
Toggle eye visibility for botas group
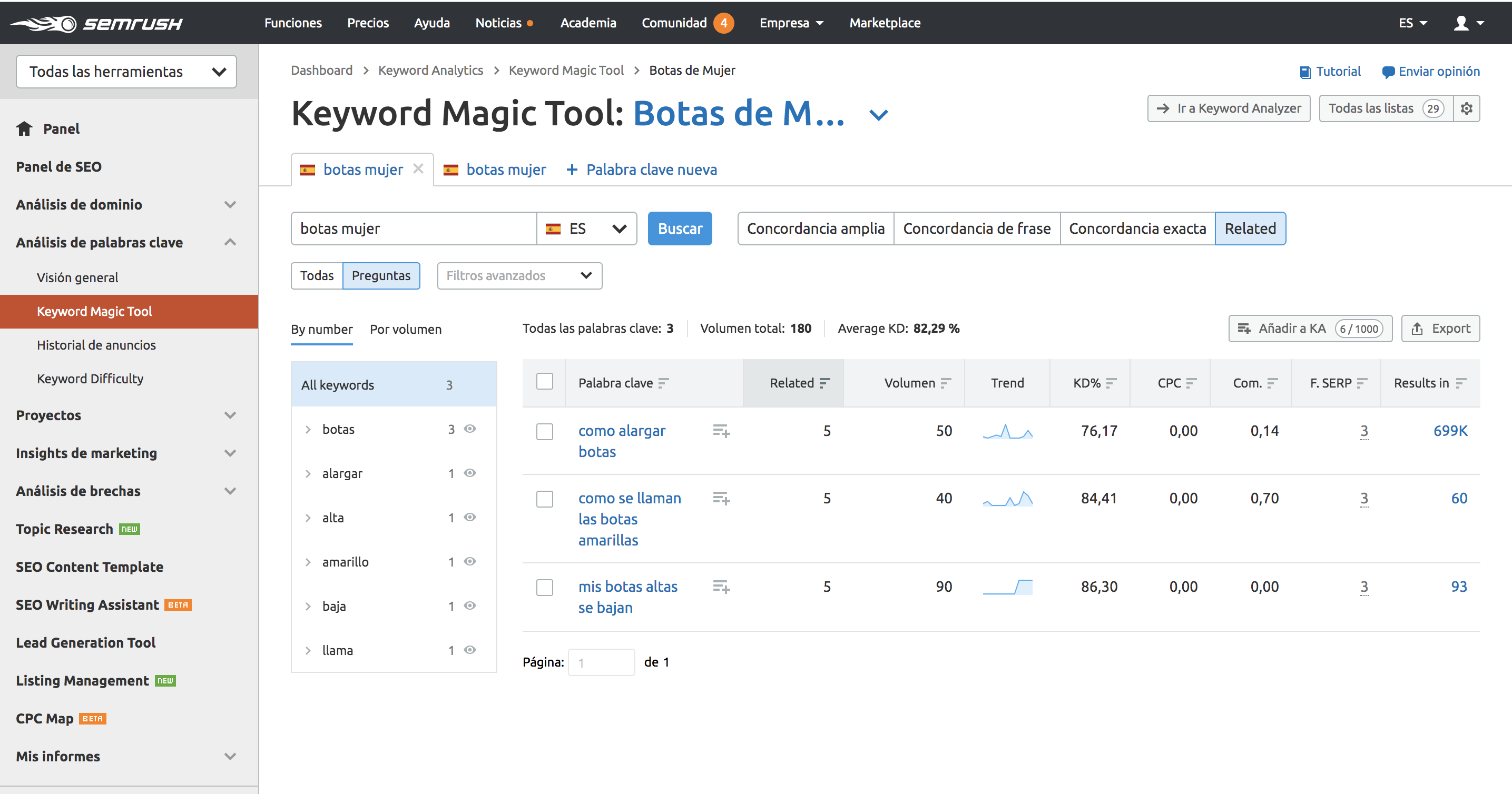(x=469, y=429)
